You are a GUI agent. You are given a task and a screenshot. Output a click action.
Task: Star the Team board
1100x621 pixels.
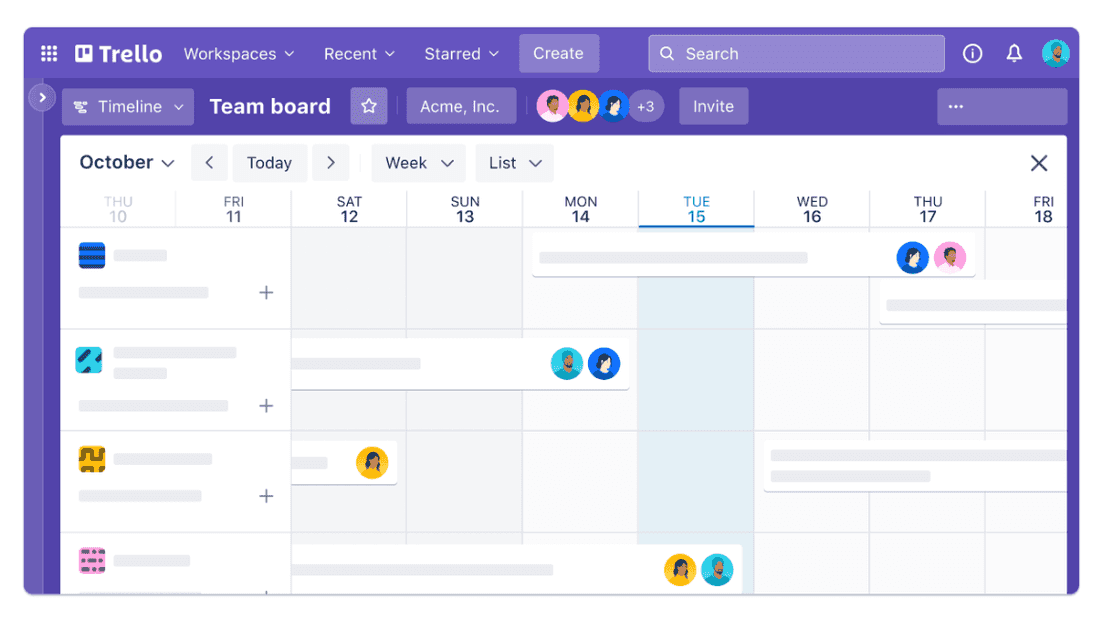(369, 106)
